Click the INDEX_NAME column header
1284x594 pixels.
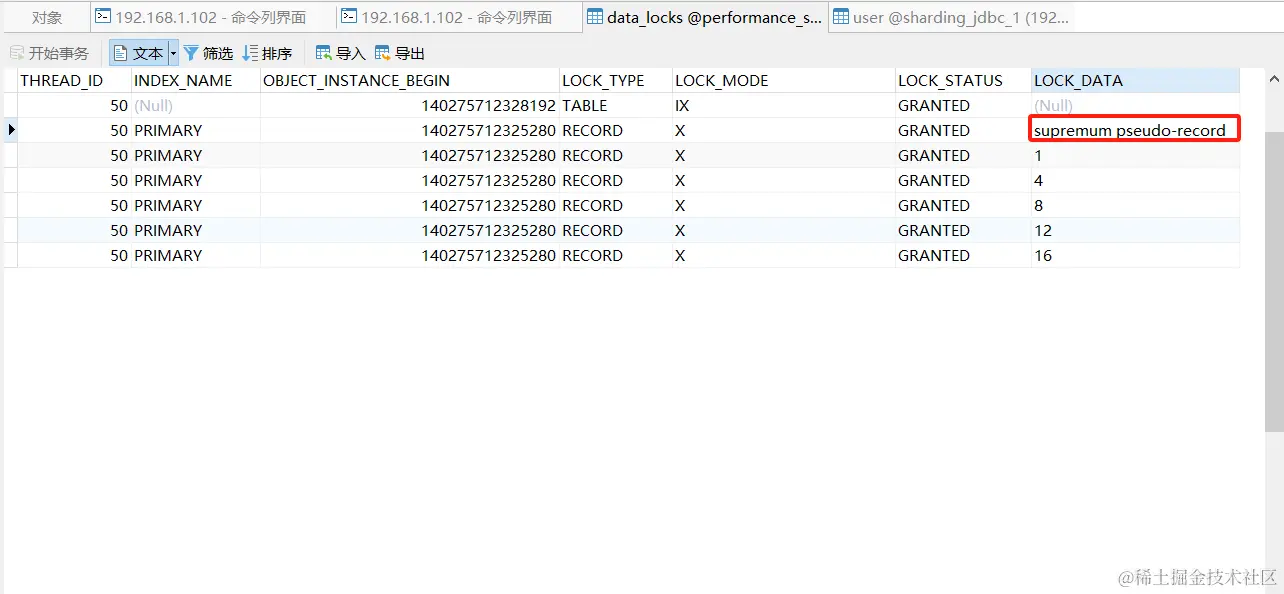195,80
